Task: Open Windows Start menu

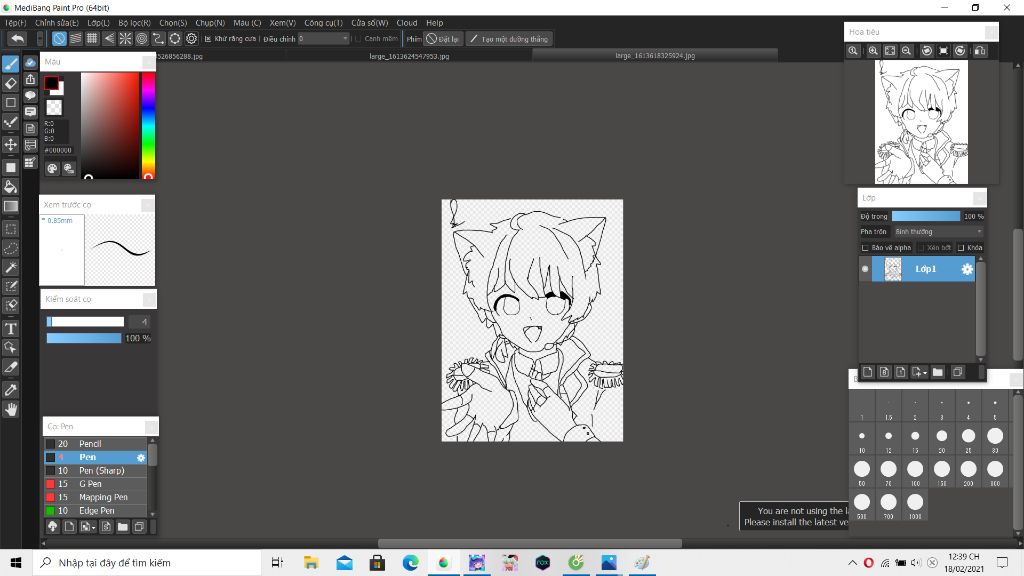Action: [x=16, y=562]
